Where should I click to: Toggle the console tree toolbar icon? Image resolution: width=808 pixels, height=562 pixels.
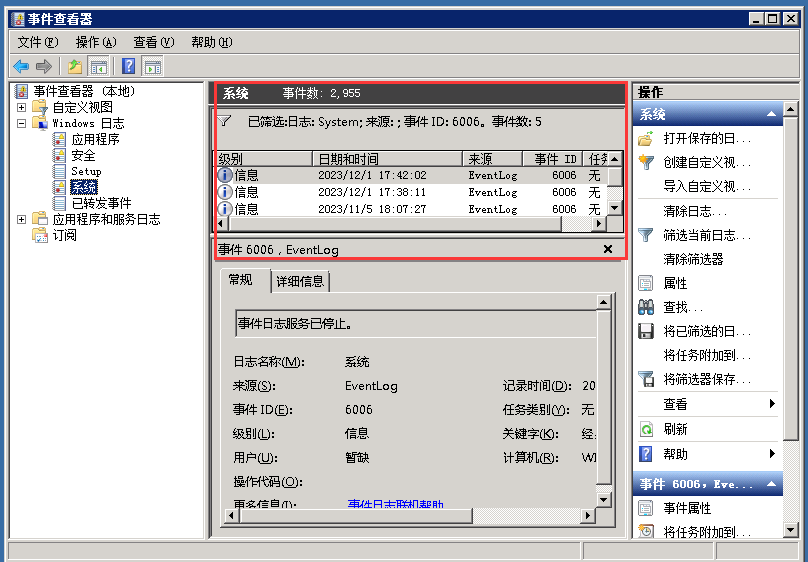[x=99, y=66]
